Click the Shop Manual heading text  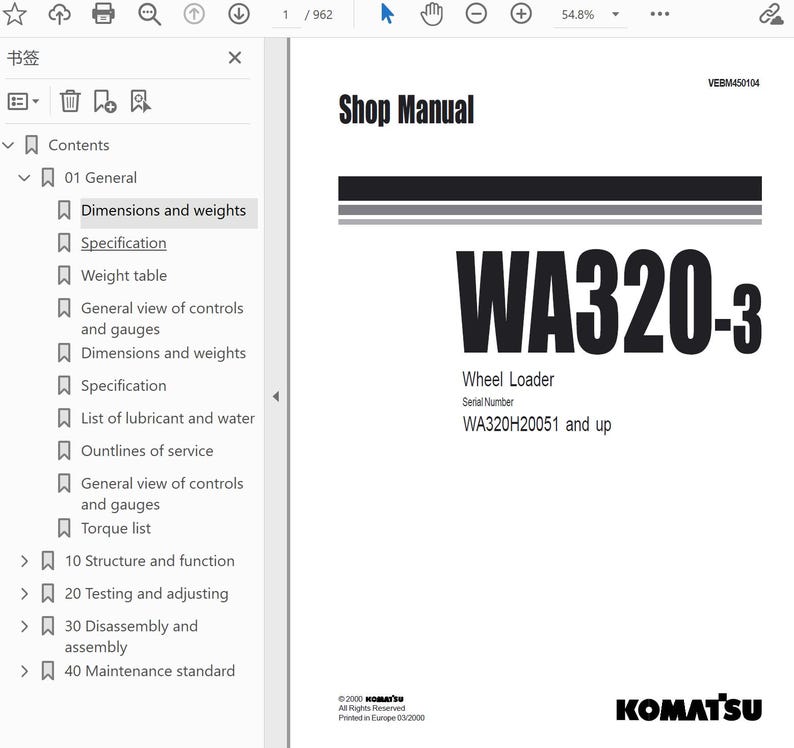tap(406, 109)
